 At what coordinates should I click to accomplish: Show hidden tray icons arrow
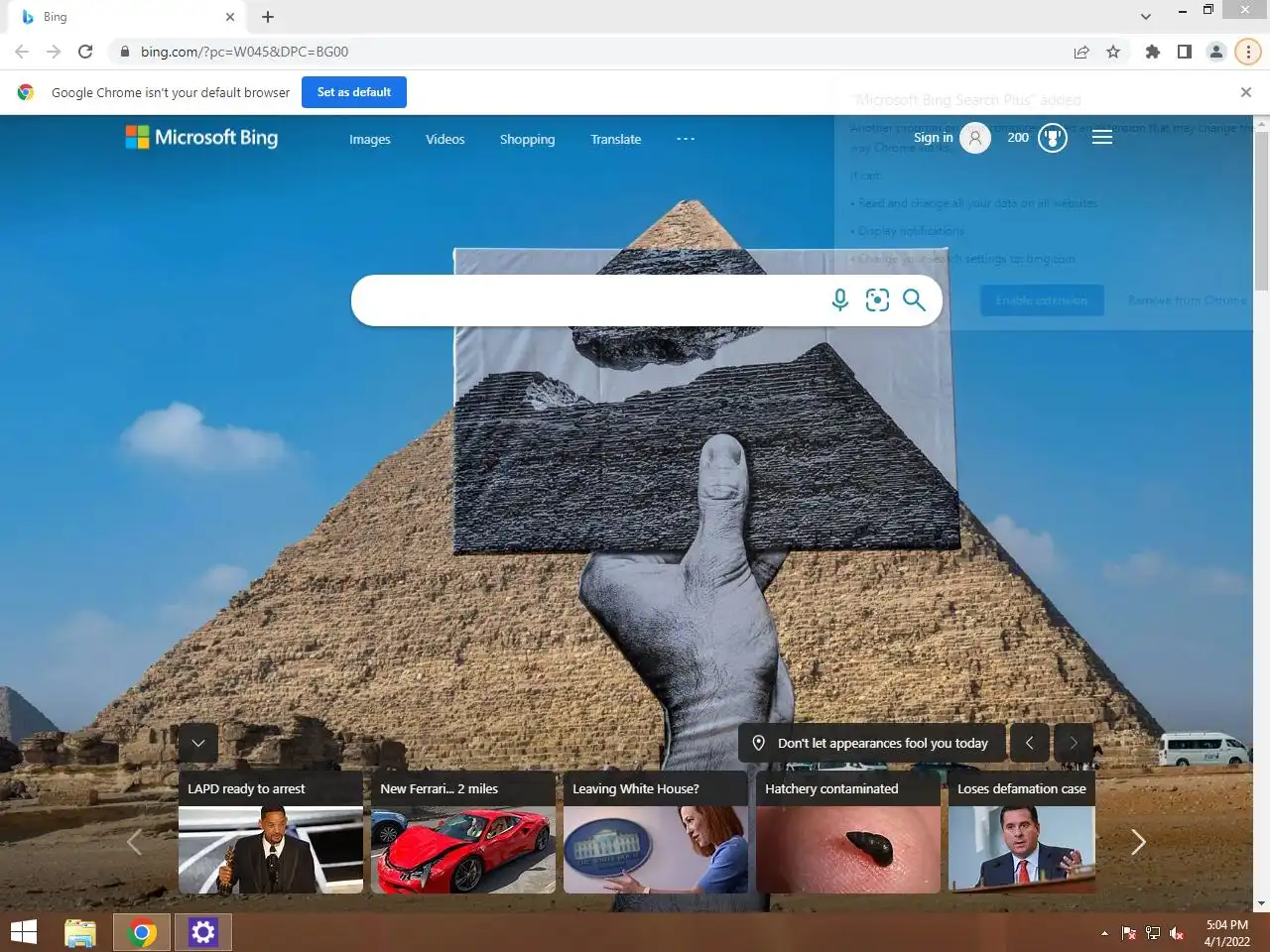[x=1104, y=933]
